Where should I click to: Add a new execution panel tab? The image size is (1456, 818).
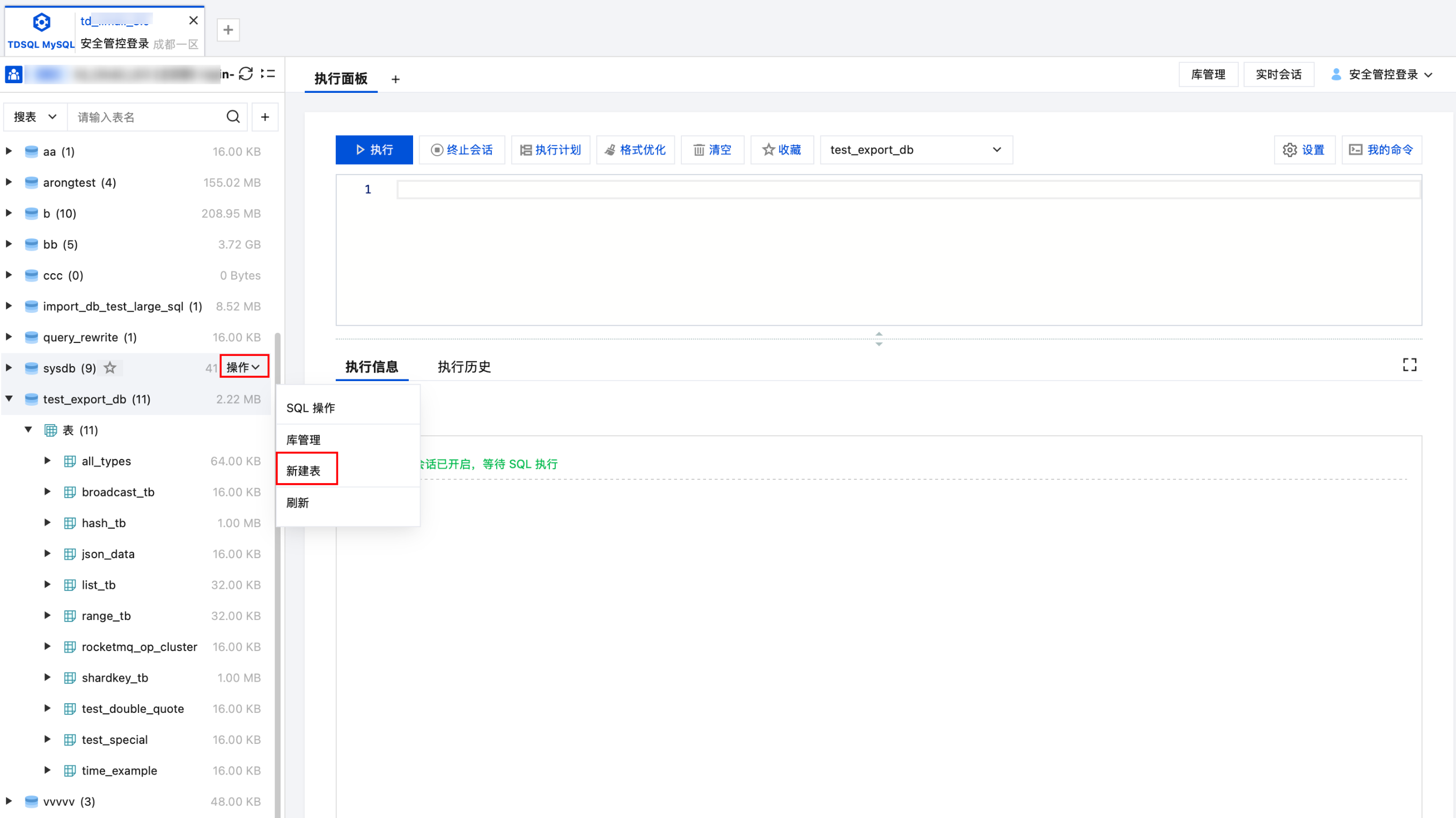[x=395, y=80]
